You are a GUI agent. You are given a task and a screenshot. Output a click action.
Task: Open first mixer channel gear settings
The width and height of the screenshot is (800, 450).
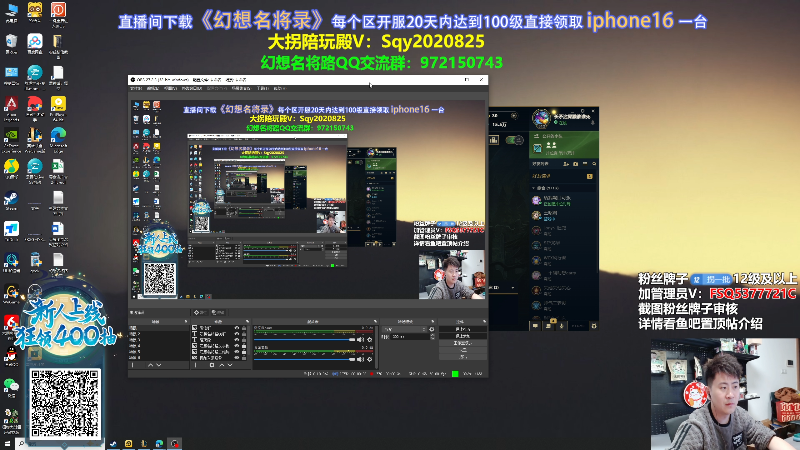(369, 339)
